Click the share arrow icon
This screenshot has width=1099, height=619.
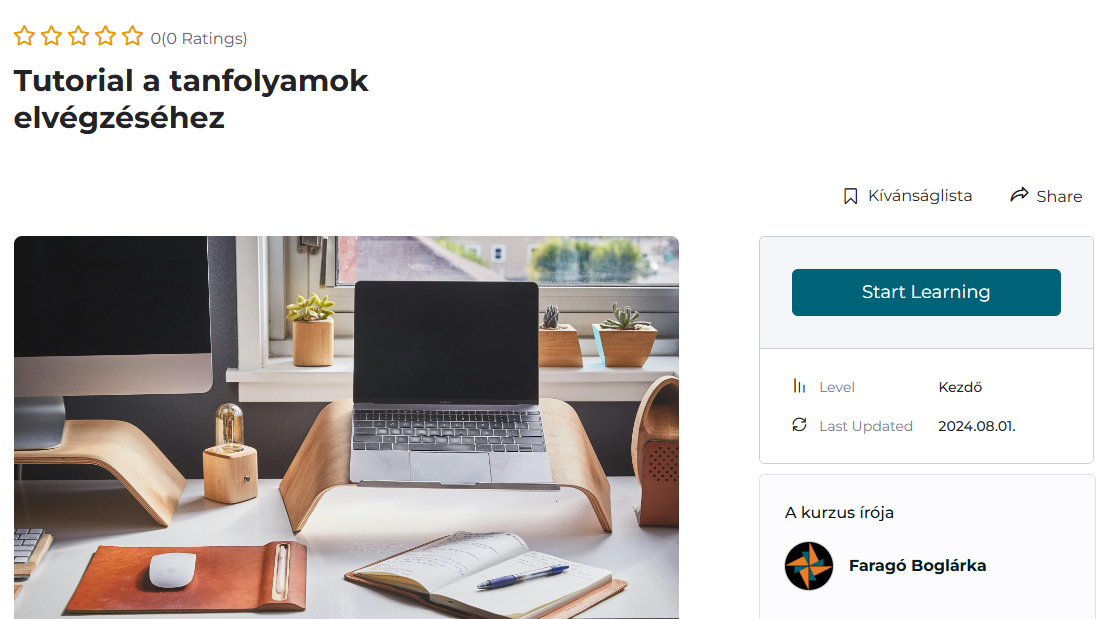coord(1019,195)
